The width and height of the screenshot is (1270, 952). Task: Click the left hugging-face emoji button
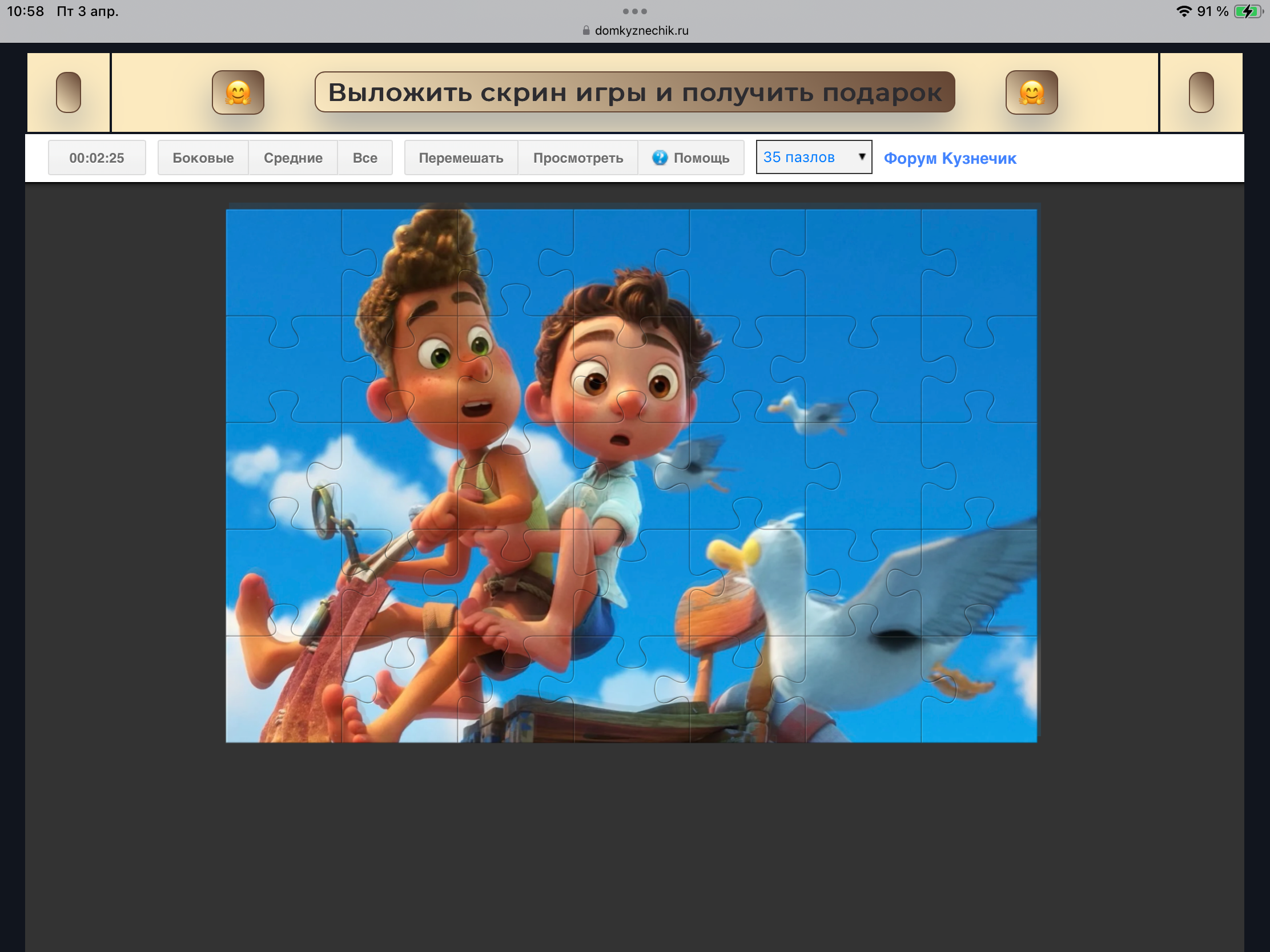(x=238, y=92)
